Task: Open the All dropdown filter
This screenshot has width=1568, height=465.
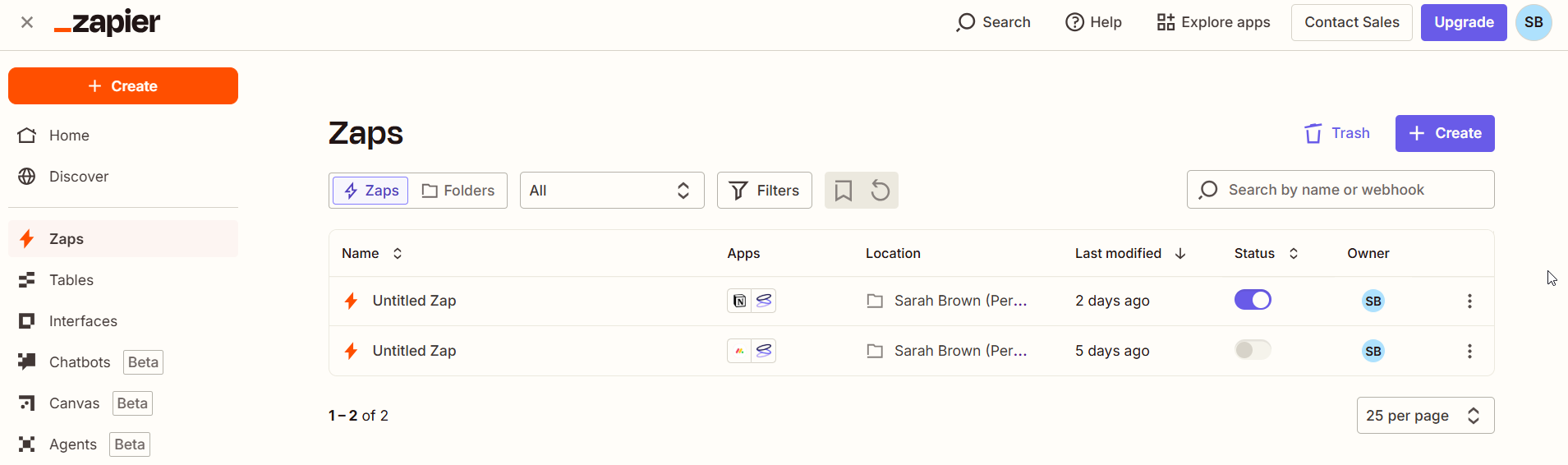Action: pos(612,191)
